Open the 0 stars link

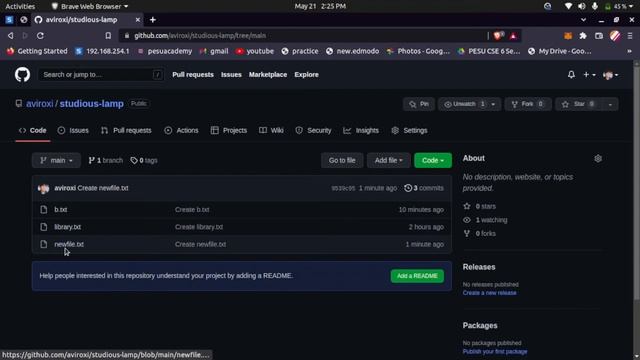point(480,206)
